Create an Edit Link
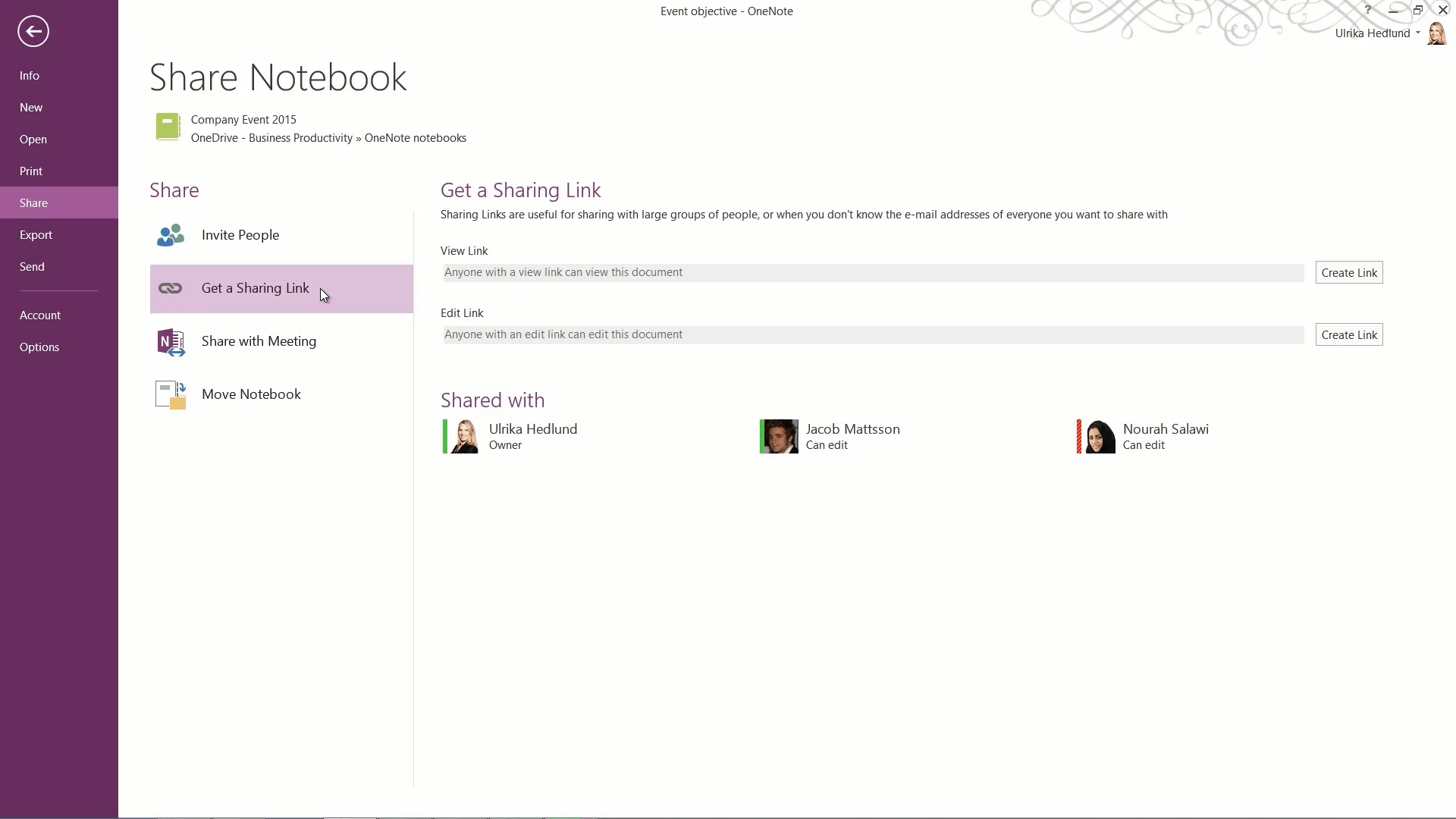The width and height of the screenshot is (1456, 819). [1348, 335]
